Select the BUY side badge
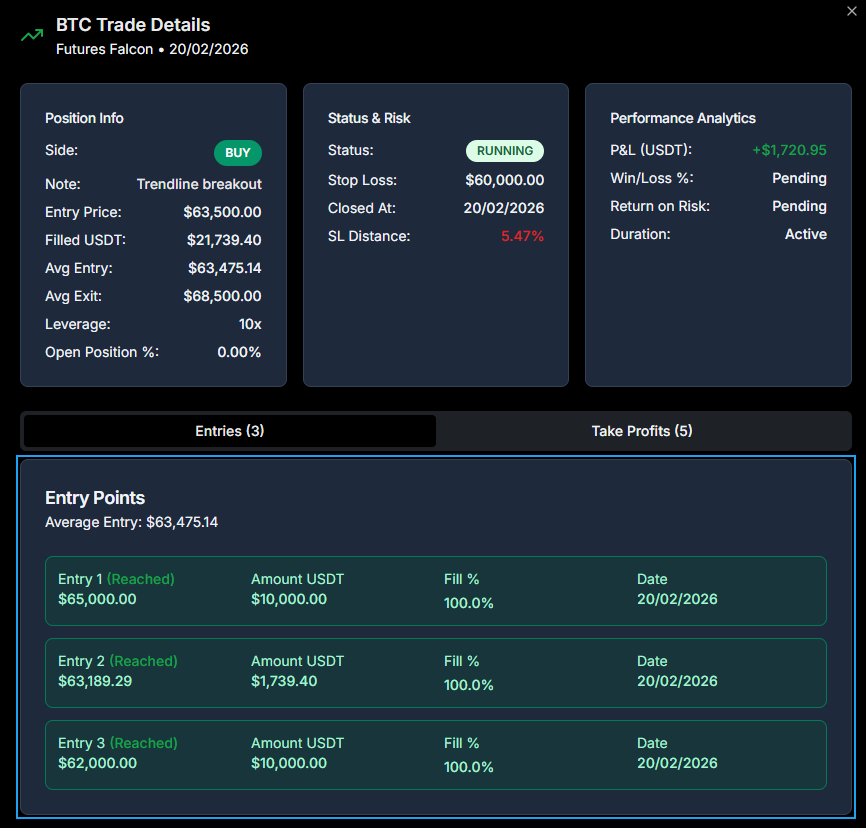This screenshot has height=828, width=866. (237, 153)
